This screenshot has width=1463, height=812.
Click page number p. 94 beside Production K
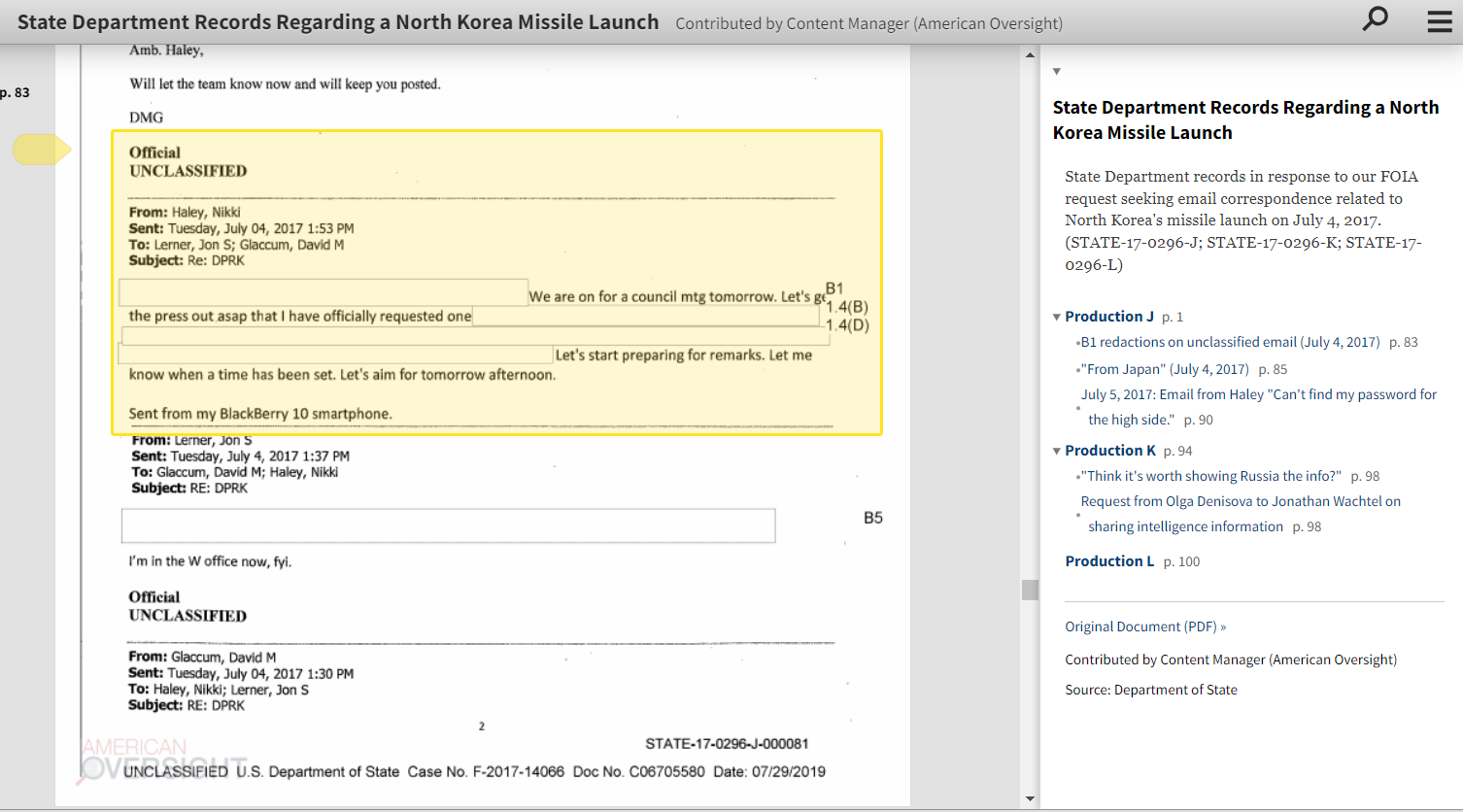pyautogui.click(x=1177, y=451)
